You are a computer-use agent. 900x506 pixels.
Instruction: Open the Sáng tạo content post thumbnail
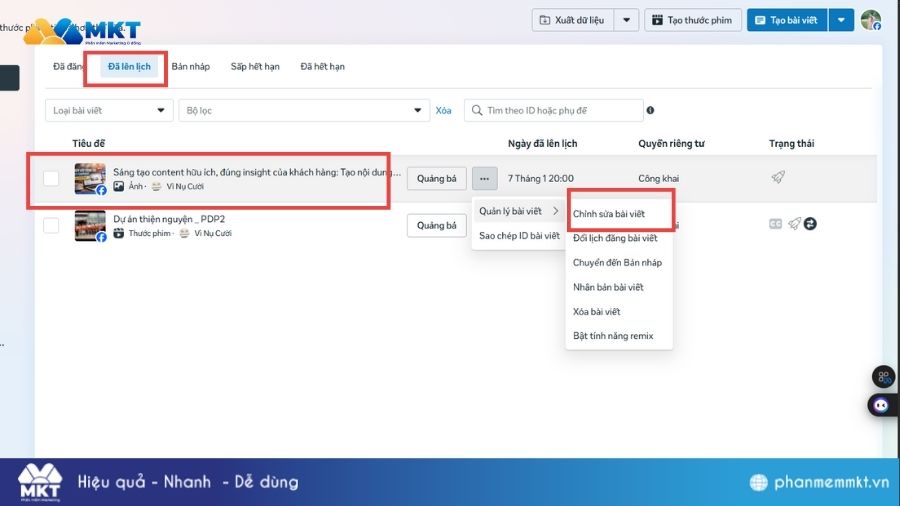(x=90, y=178)
